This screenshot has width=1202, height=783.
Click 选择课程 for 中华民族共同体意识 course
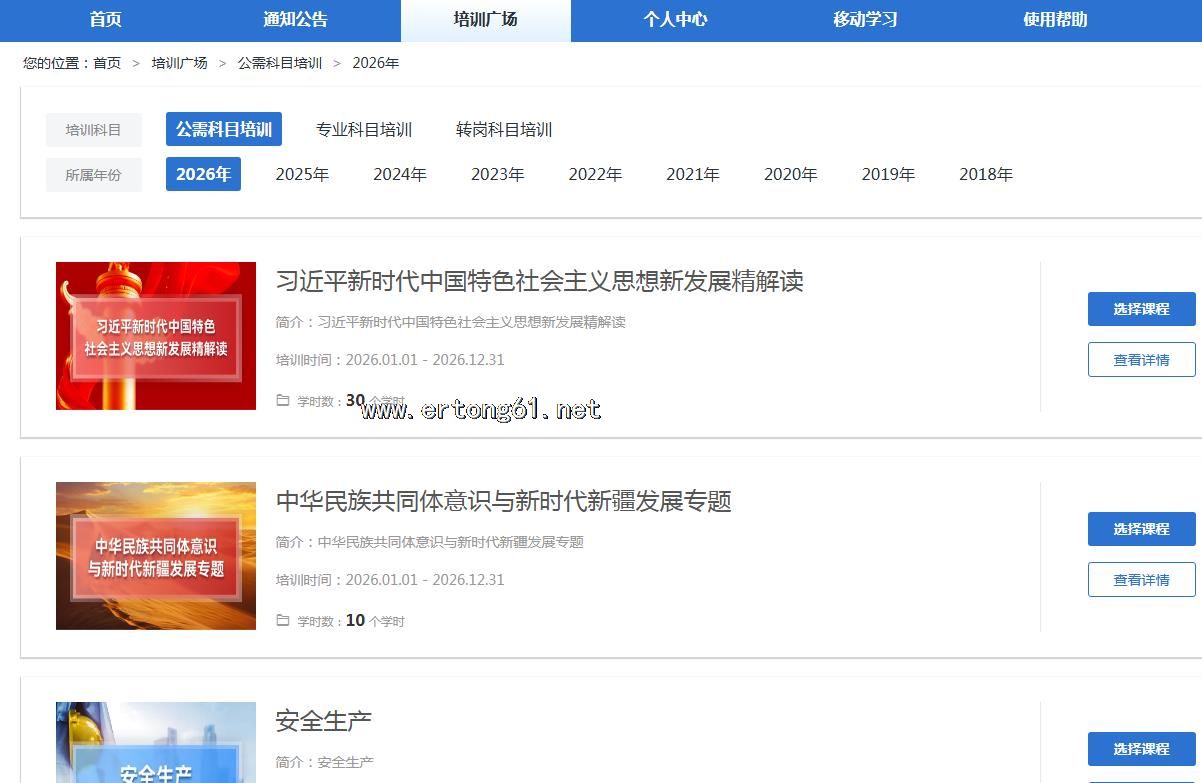pos(1141,529)
